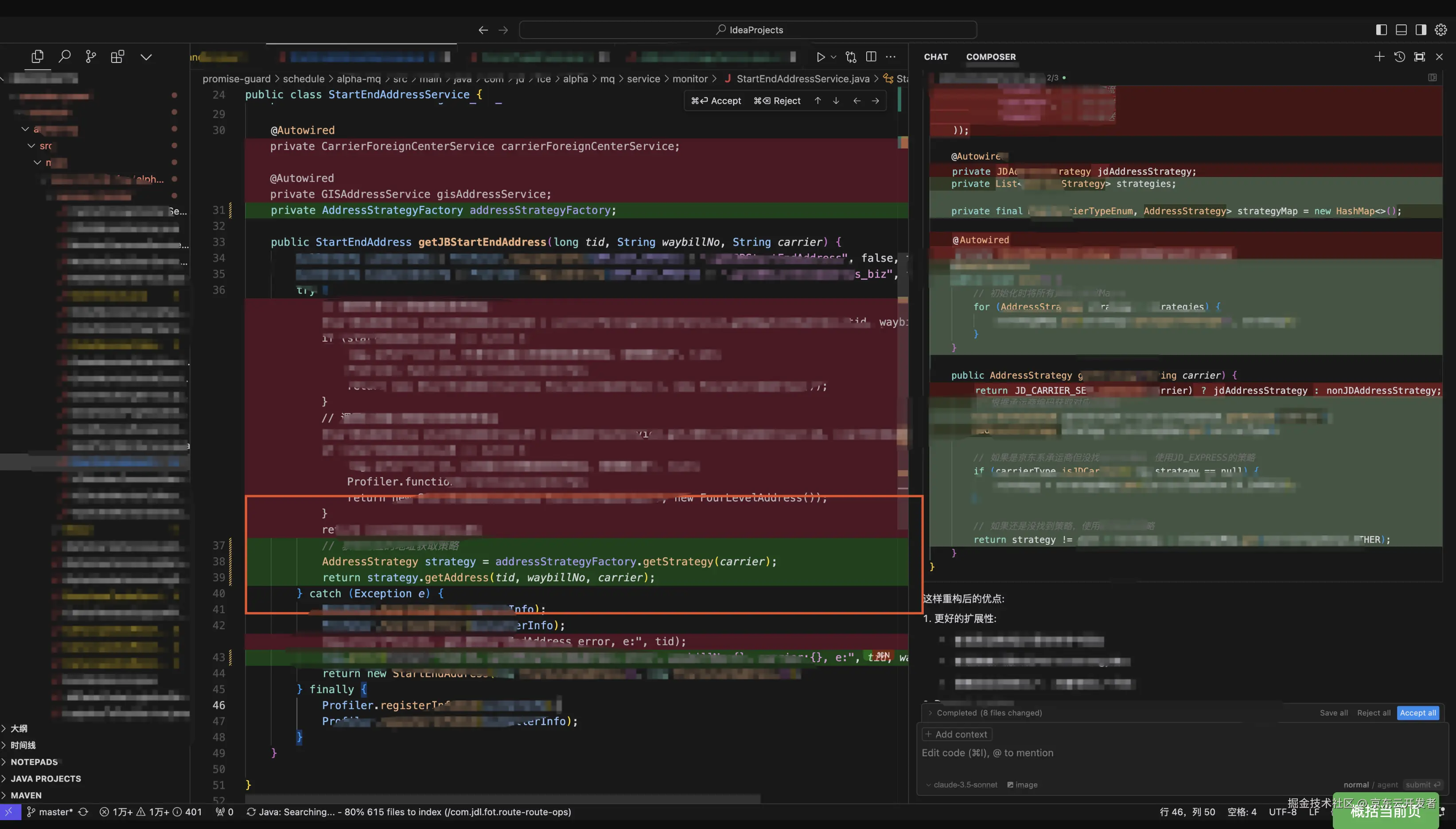The height and width of the screenshot is (829, 1456).
Task: Toggle primary sidebar layout icon
Action: point(1381,30)
